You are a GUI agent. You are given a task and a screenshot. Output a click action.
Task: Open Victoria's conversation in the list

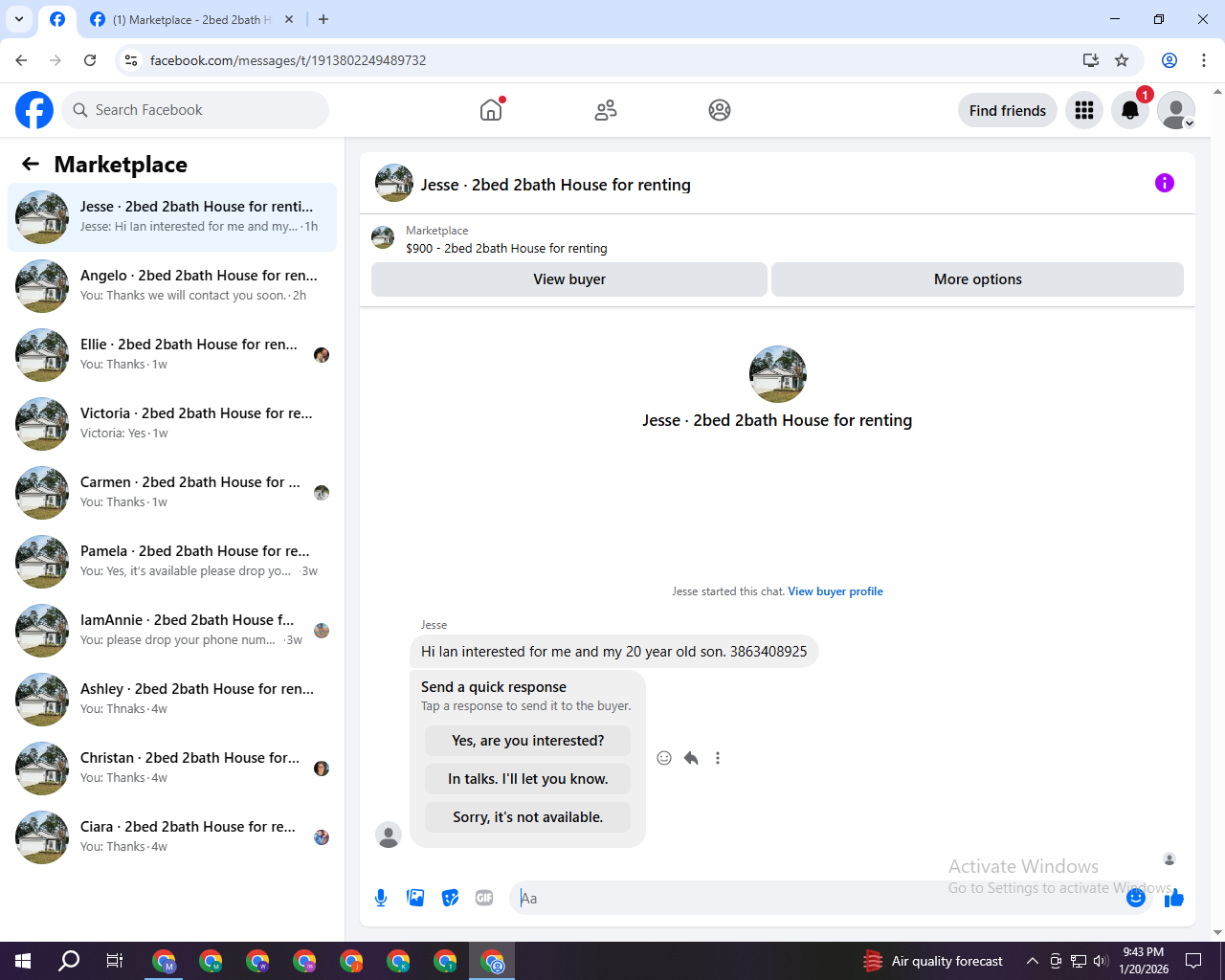[172, 424]
